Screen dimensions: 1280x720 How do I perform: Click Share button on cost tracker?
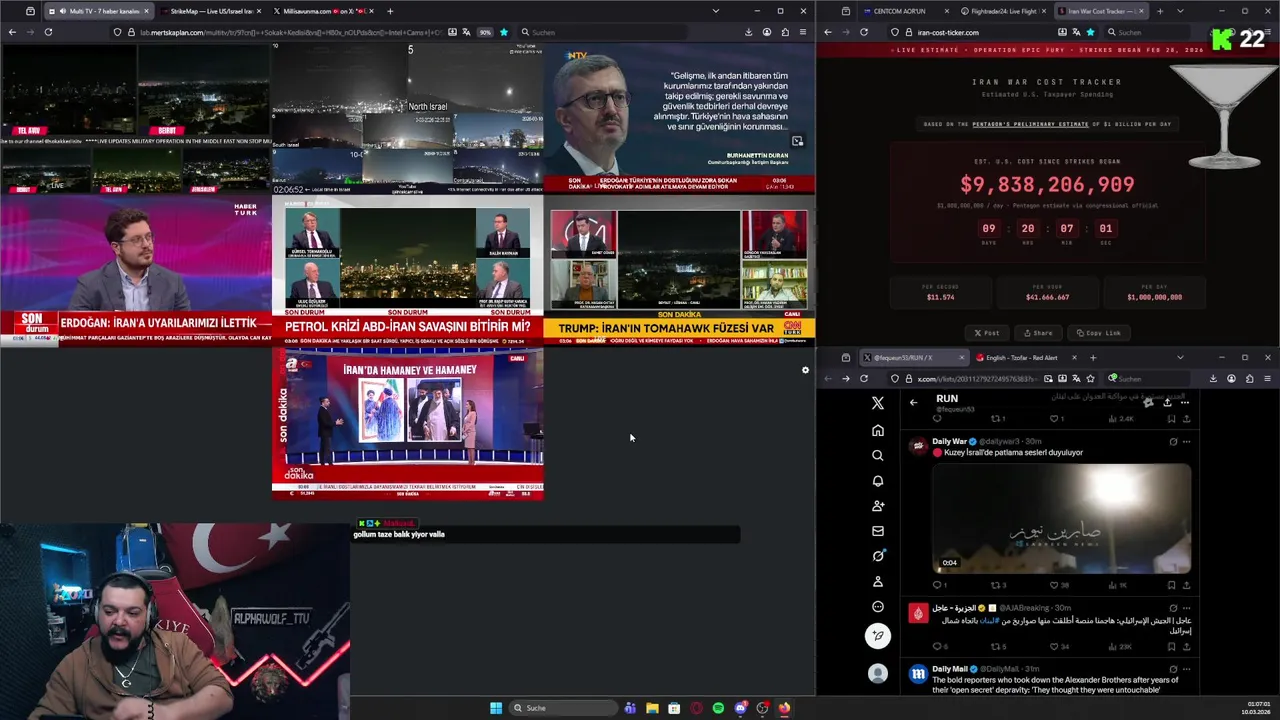pos(1037,333)
